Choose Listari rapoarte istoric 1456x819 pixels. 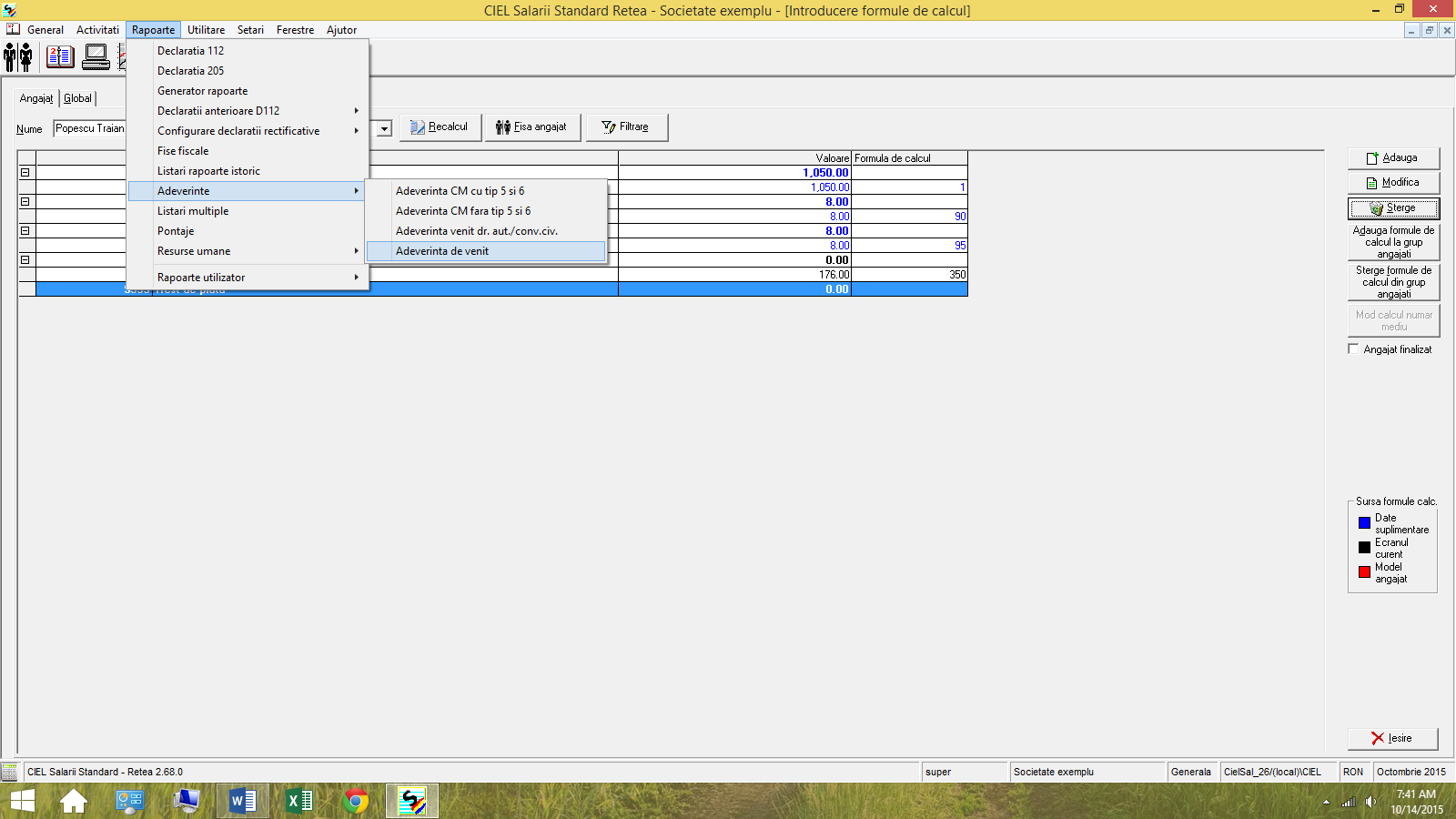[x=248, y=171]
